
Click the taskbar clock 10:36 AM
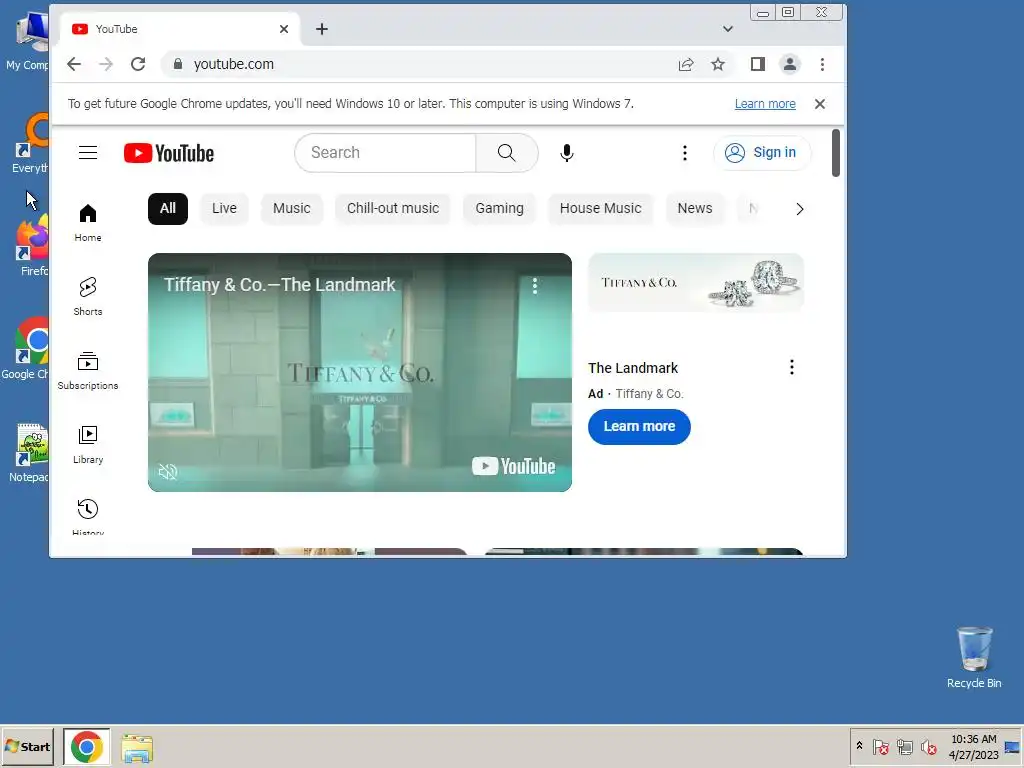pos(973,739)
